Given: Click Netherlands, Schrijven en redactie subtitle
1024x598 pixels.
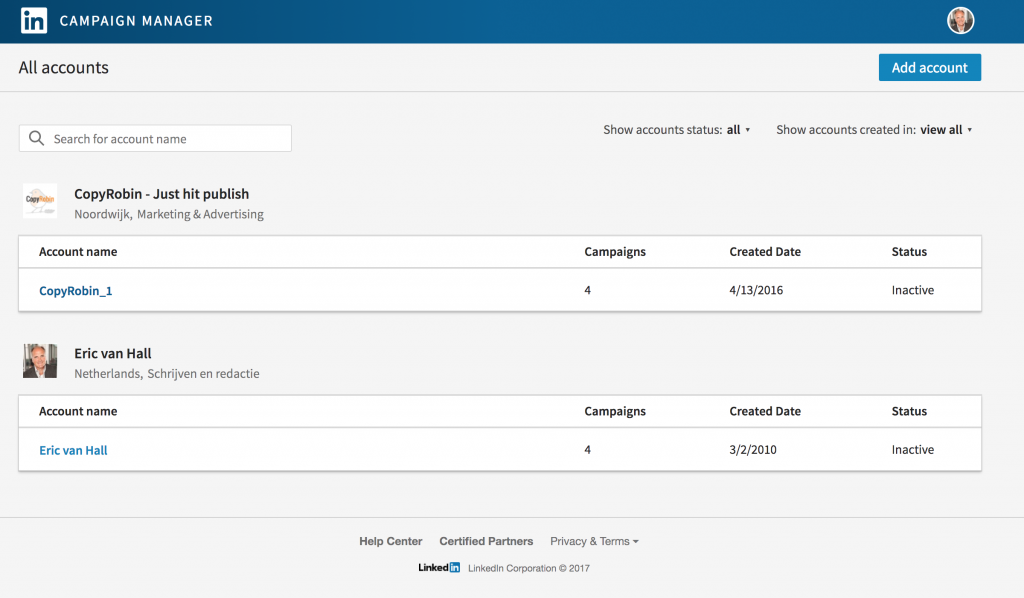Looking at the screenshot, I should click(x=167, y=373).
